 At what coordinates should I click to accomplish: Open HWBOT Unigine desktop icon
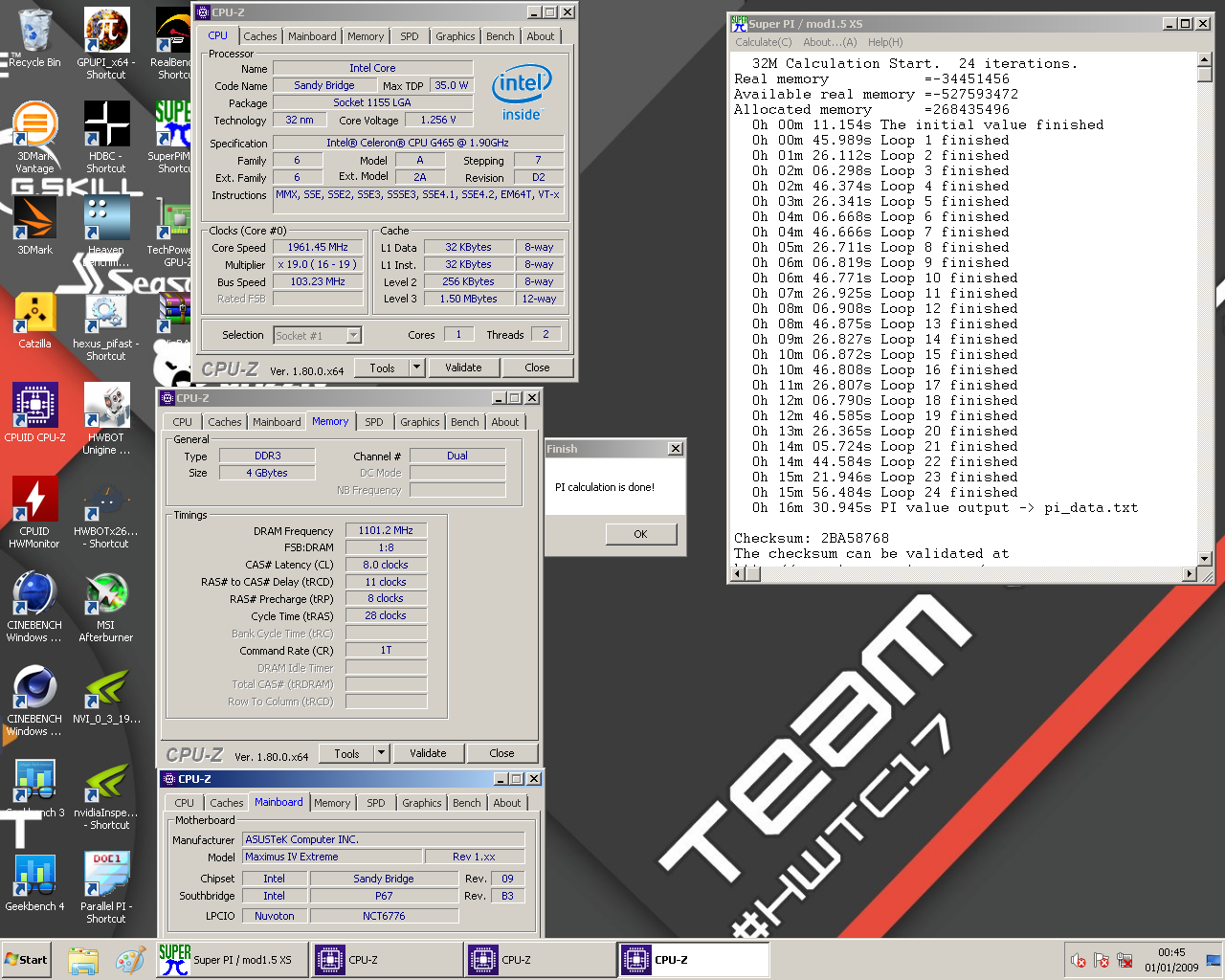(105, 418)
